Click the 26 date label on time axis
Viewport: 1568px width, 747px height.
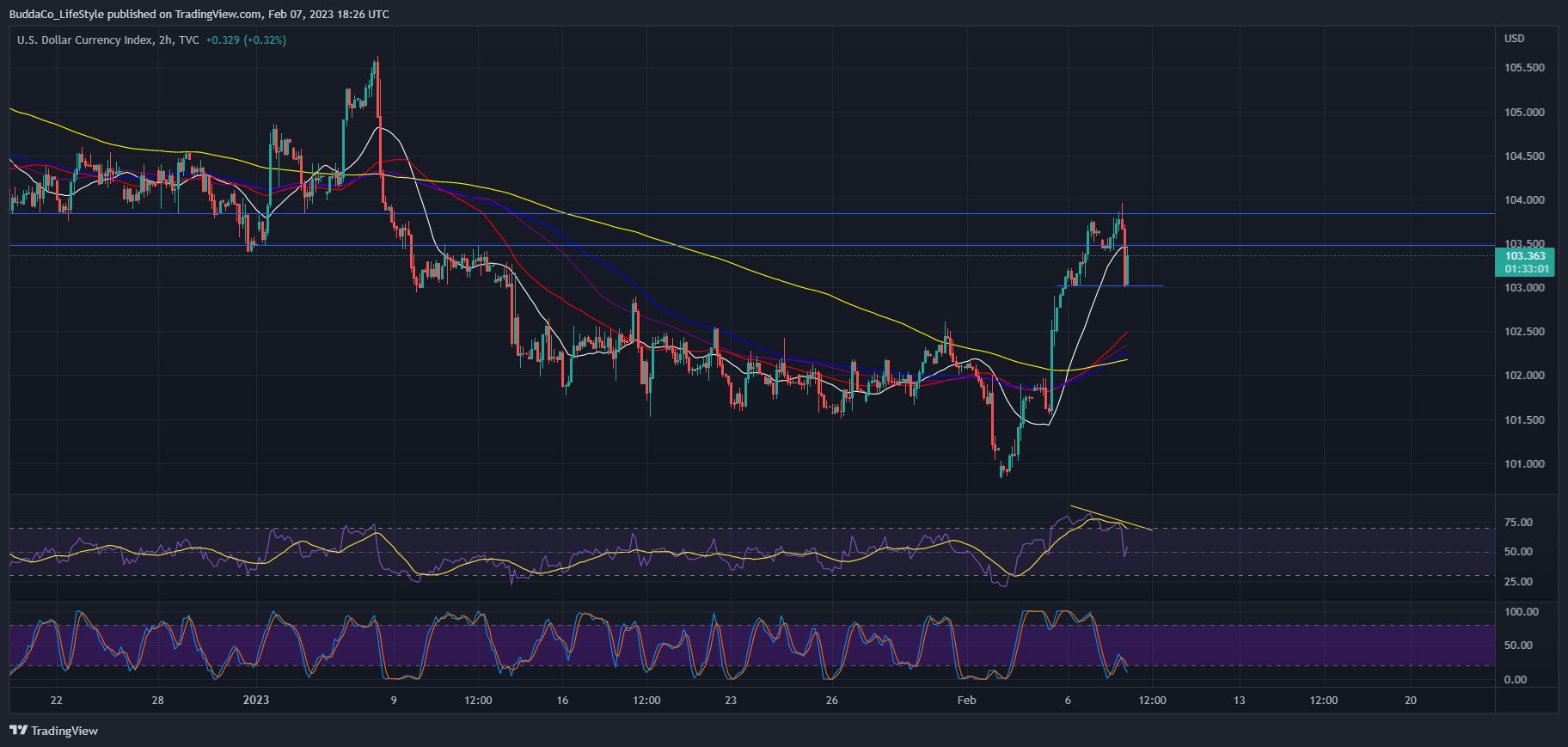point(831,701)
